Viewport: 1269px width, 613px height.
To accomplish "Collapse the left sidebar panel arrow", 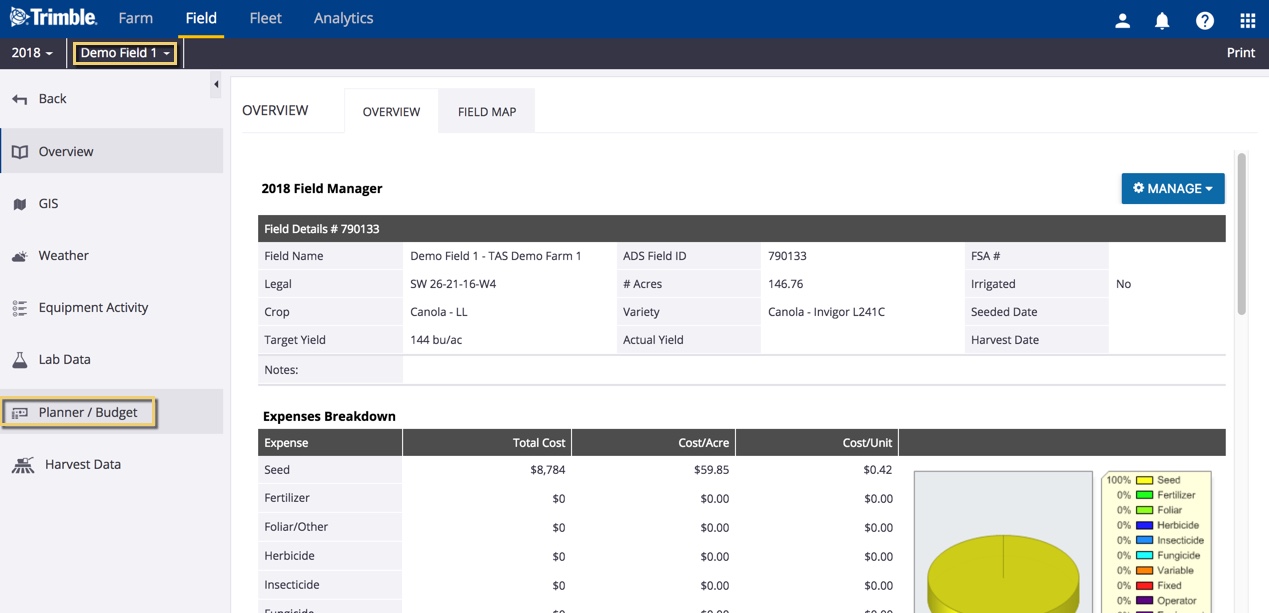I will [216, 85].
